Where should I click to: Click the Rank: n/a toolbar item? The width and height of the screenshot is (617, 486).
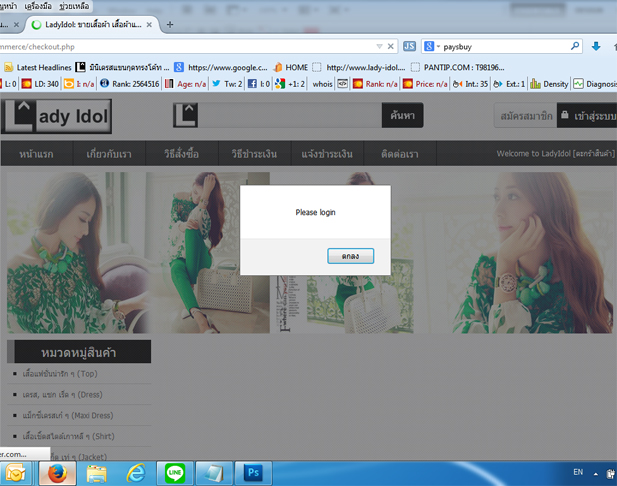(375, 84)
